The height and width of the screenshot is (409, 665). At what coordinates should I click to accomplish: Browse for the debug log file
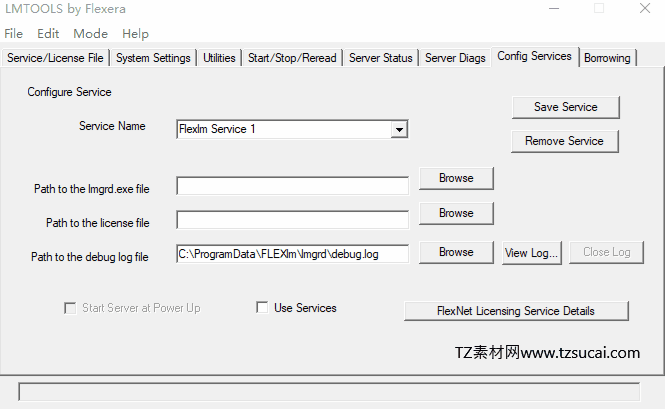pos(456,252)
